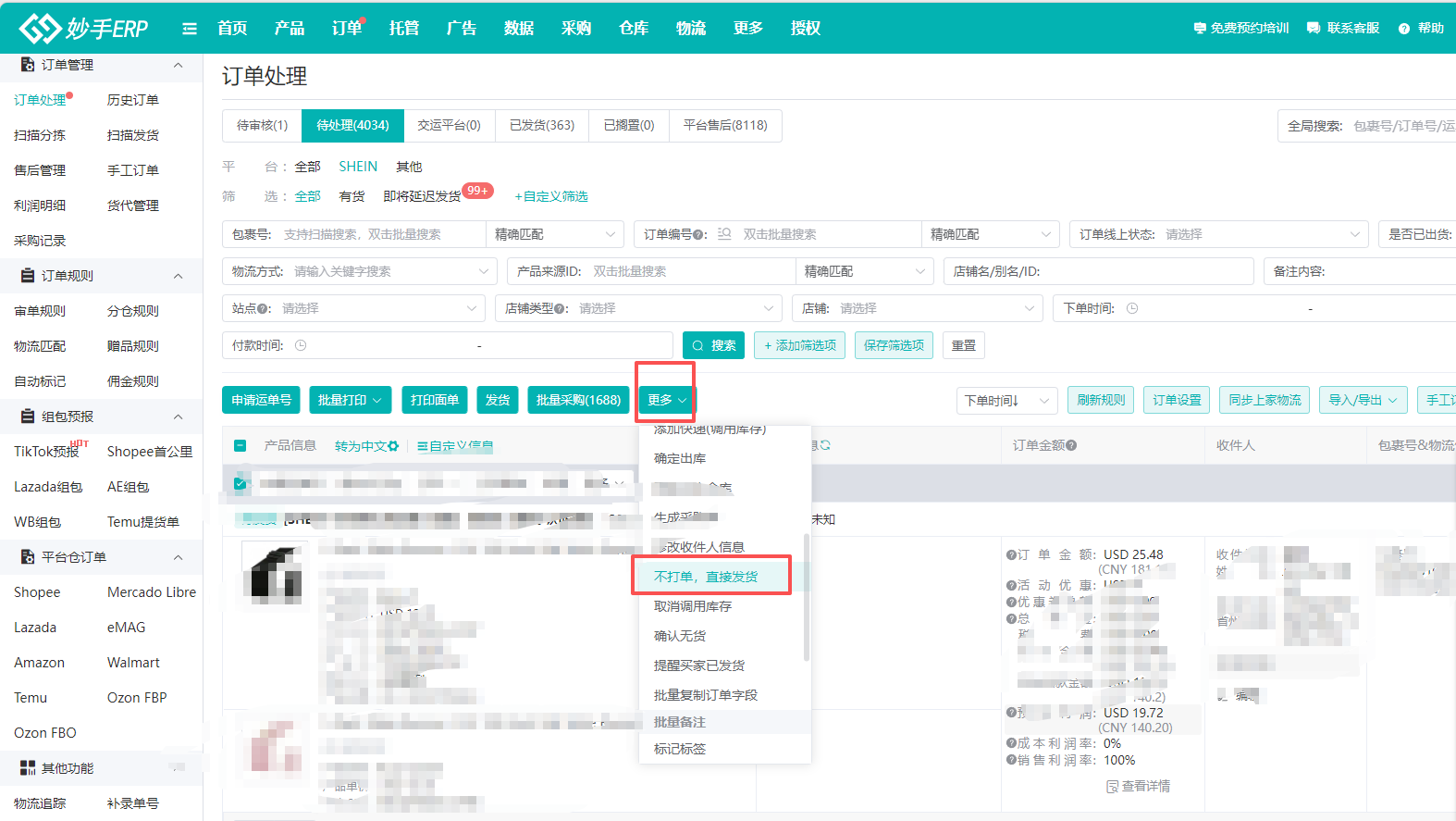Open Temu提货单 in sidebar
This screenshot has width=1456, height=821.
click(143, 522)
